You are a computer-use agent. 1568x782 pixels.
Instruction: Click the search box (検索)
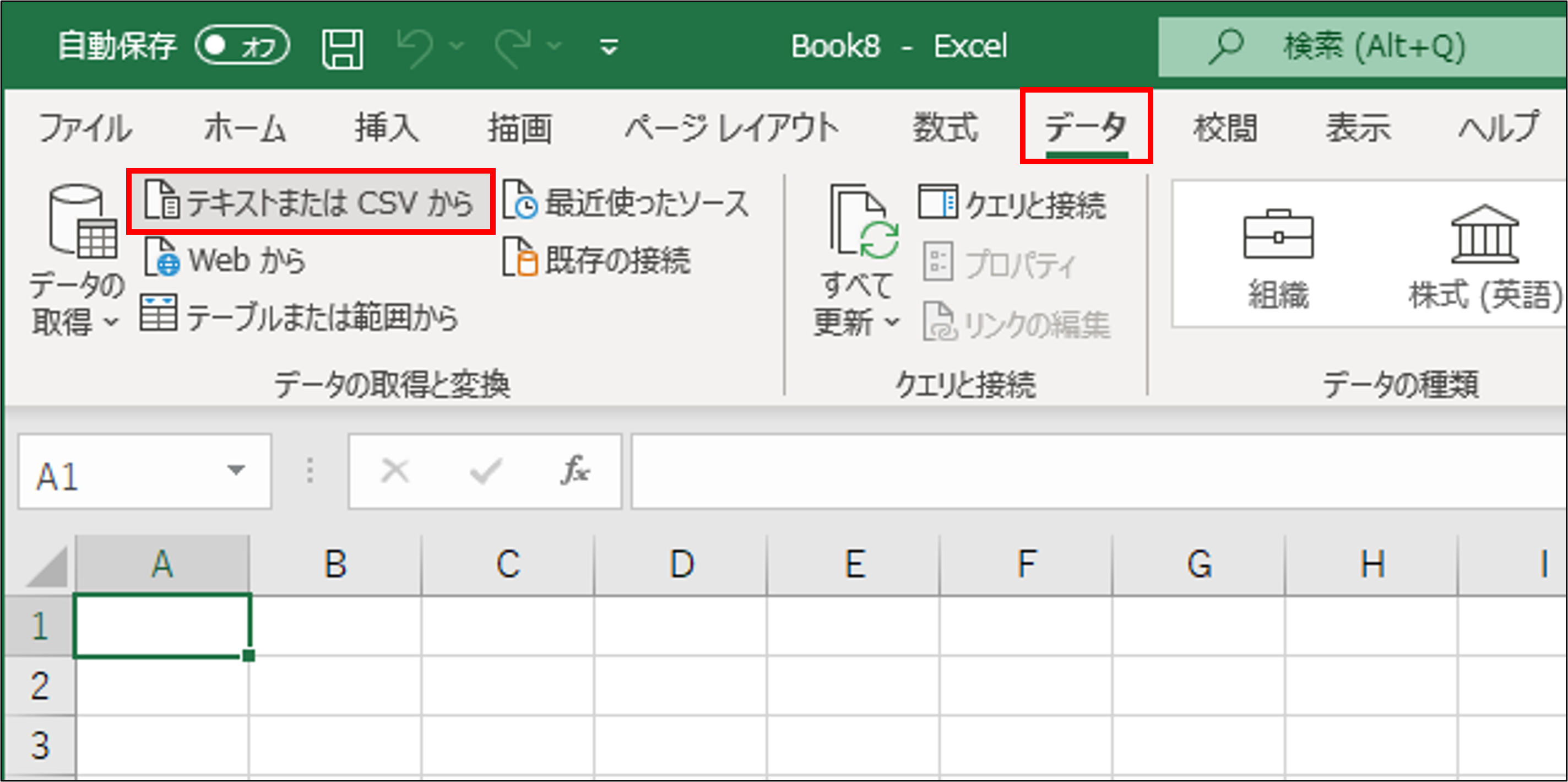1370,47
